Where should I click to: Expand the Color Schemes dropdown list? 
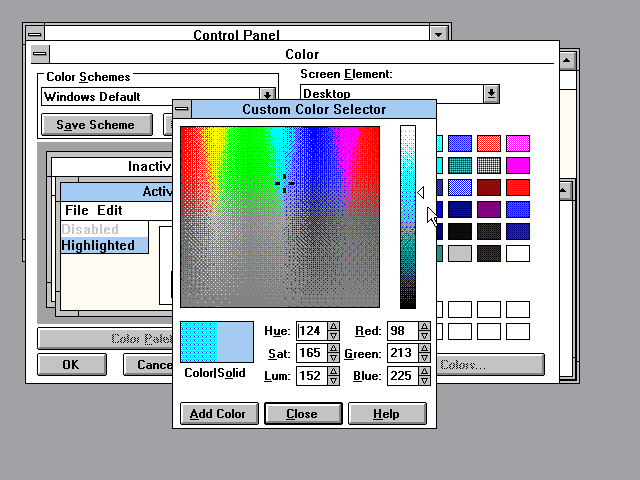click(268, 97)
